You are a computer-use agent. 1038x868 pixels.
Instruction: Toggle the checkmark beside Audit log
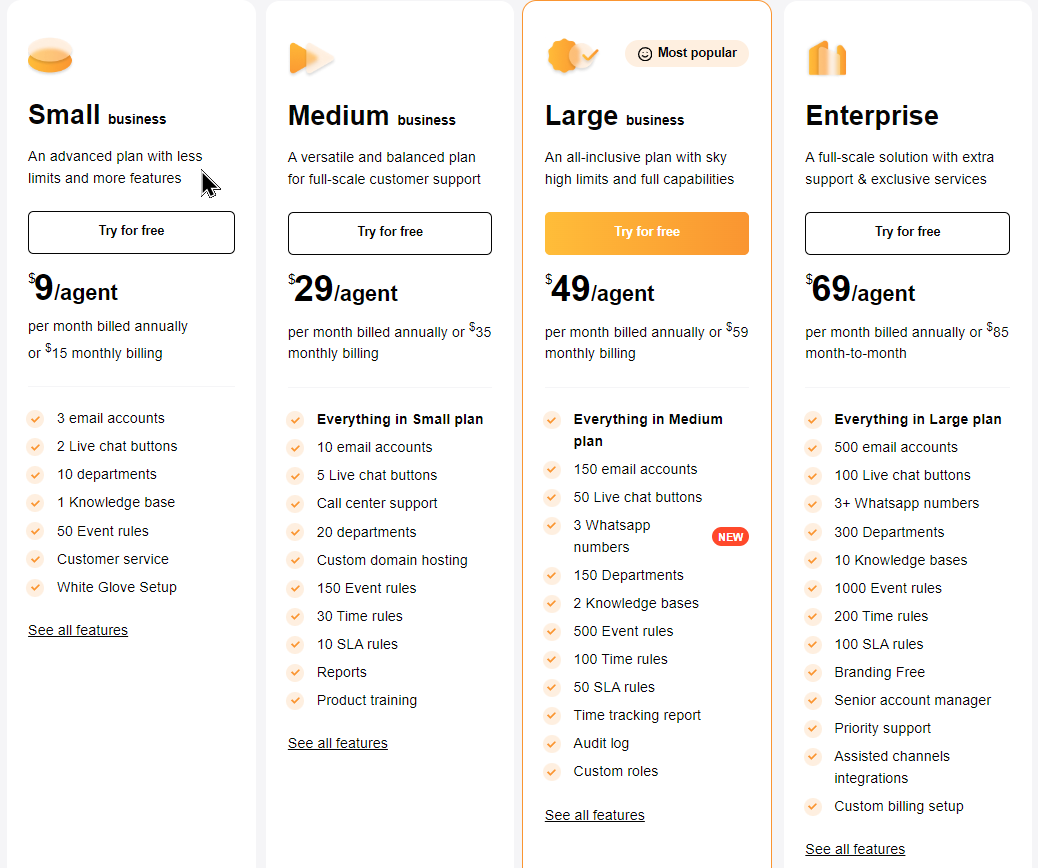click(553, 743)
